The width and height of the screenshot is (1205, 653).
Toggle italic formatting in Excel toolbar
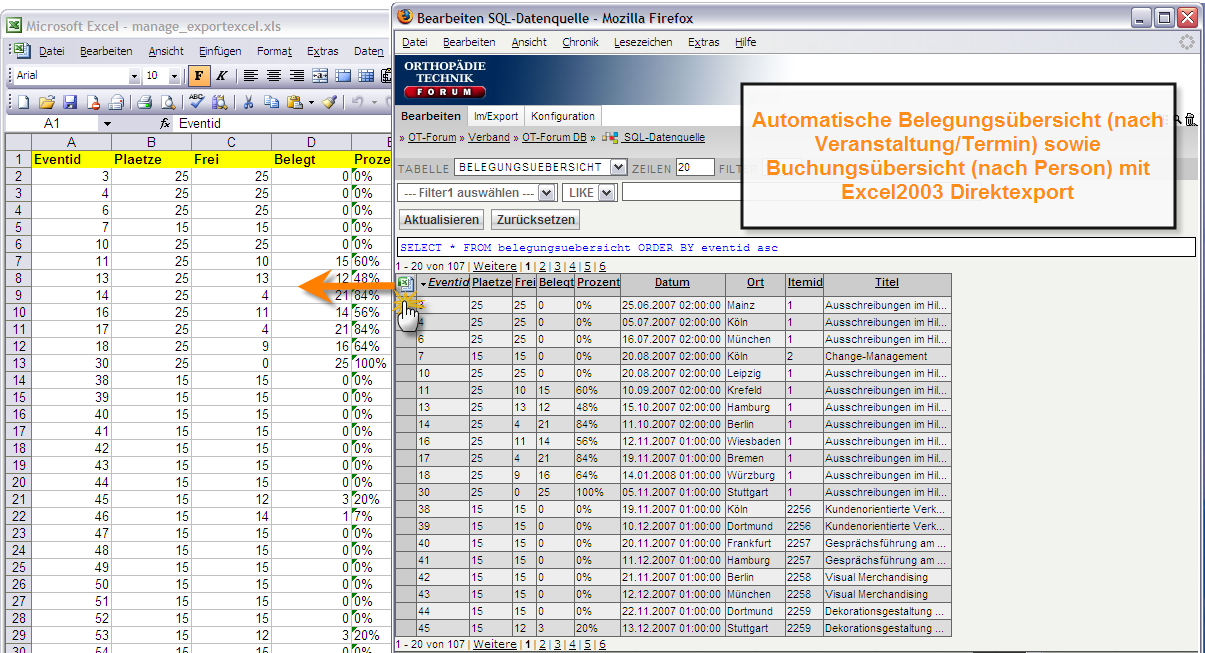pyautogui.click(x=221, y=76)
